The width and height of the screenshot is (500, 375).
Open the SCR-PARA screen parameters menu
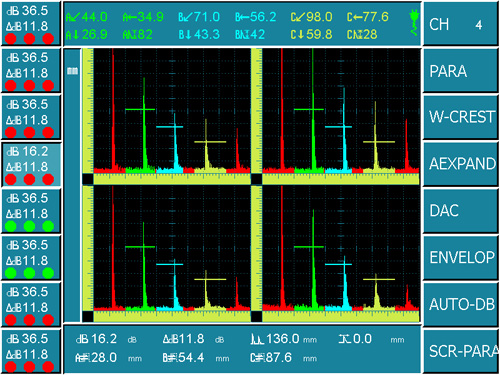click(x=461, y=351)
